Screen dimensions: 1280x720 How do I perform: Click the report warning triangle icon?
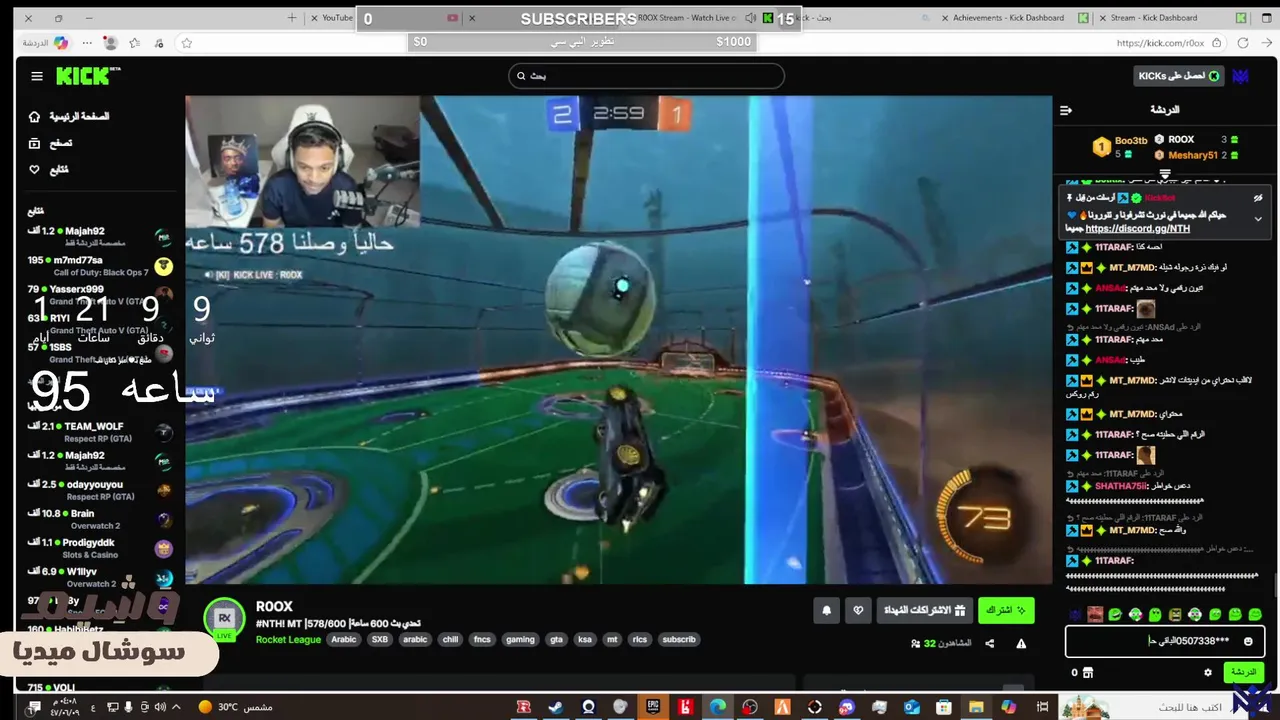(x=1021, y=643)
